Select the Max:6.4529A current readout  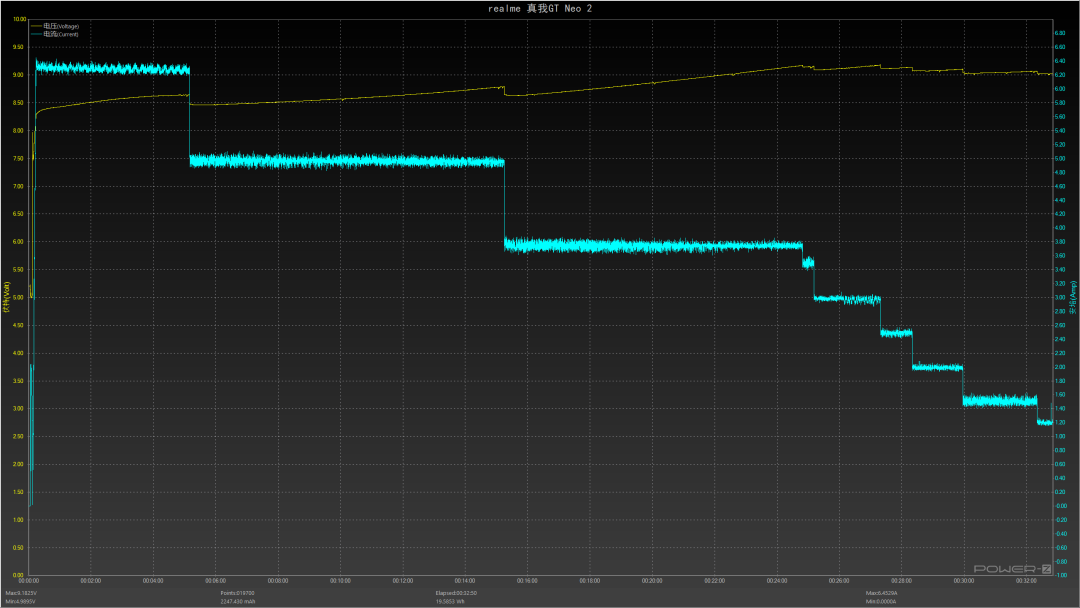coord(882,593)
